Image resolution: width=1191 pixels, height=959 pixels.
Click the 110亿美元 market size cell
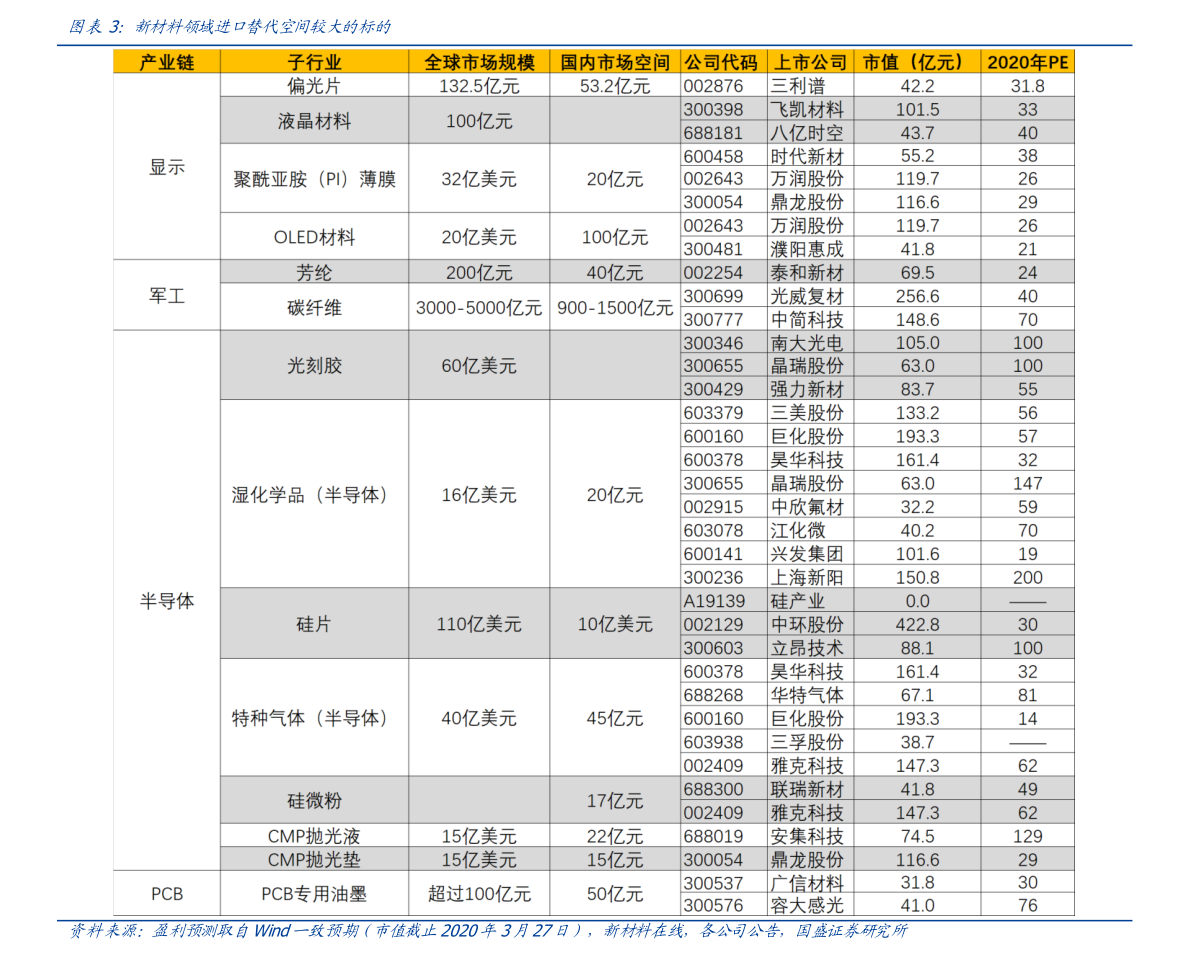[479, 623]
